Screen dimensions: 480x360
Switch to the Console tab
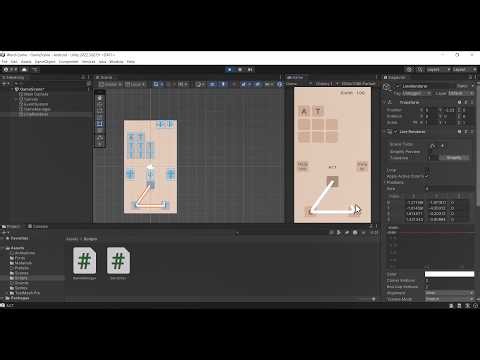38,226
